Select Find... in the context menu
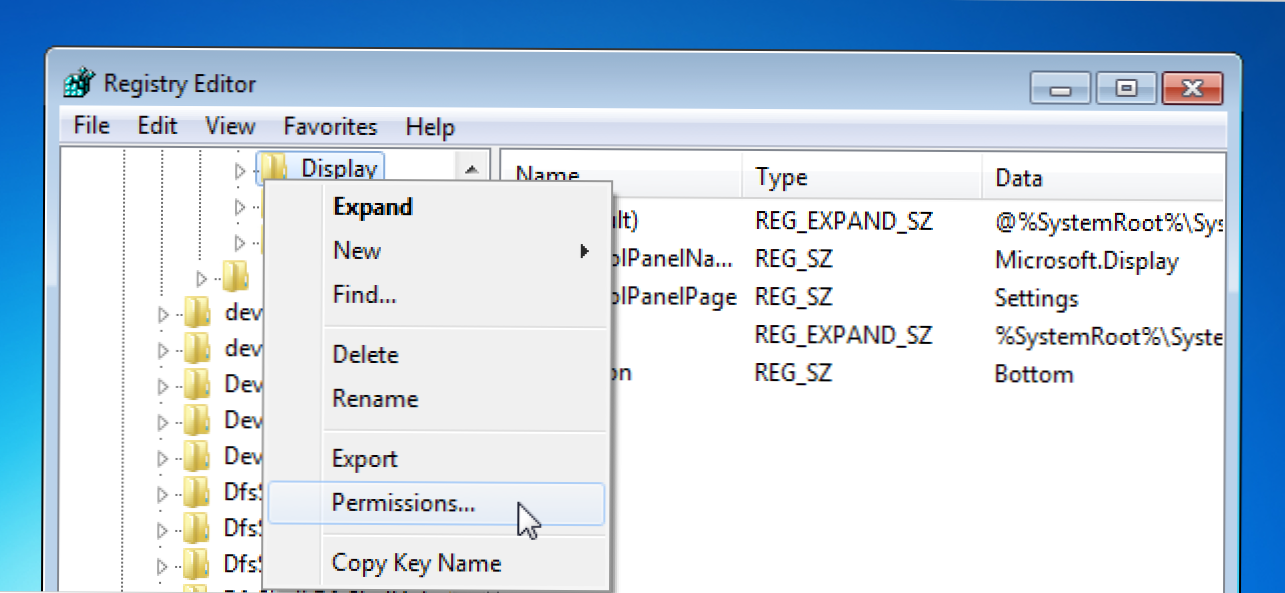Image resolution: width=1285 pixels, height=593 pixels. [364, 295]
